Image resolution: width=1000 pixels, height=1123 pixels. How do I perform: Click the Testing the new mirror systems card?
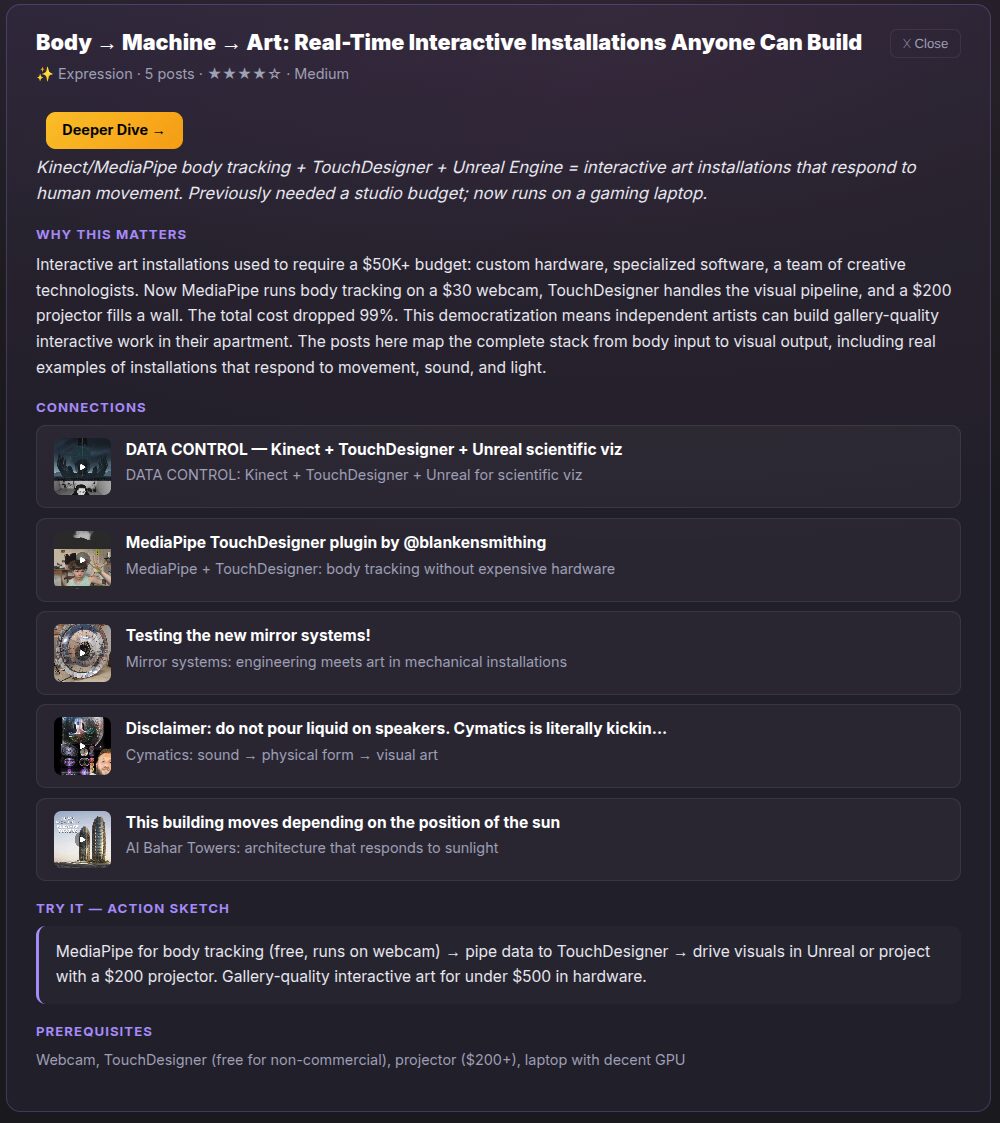pos(500,653)
